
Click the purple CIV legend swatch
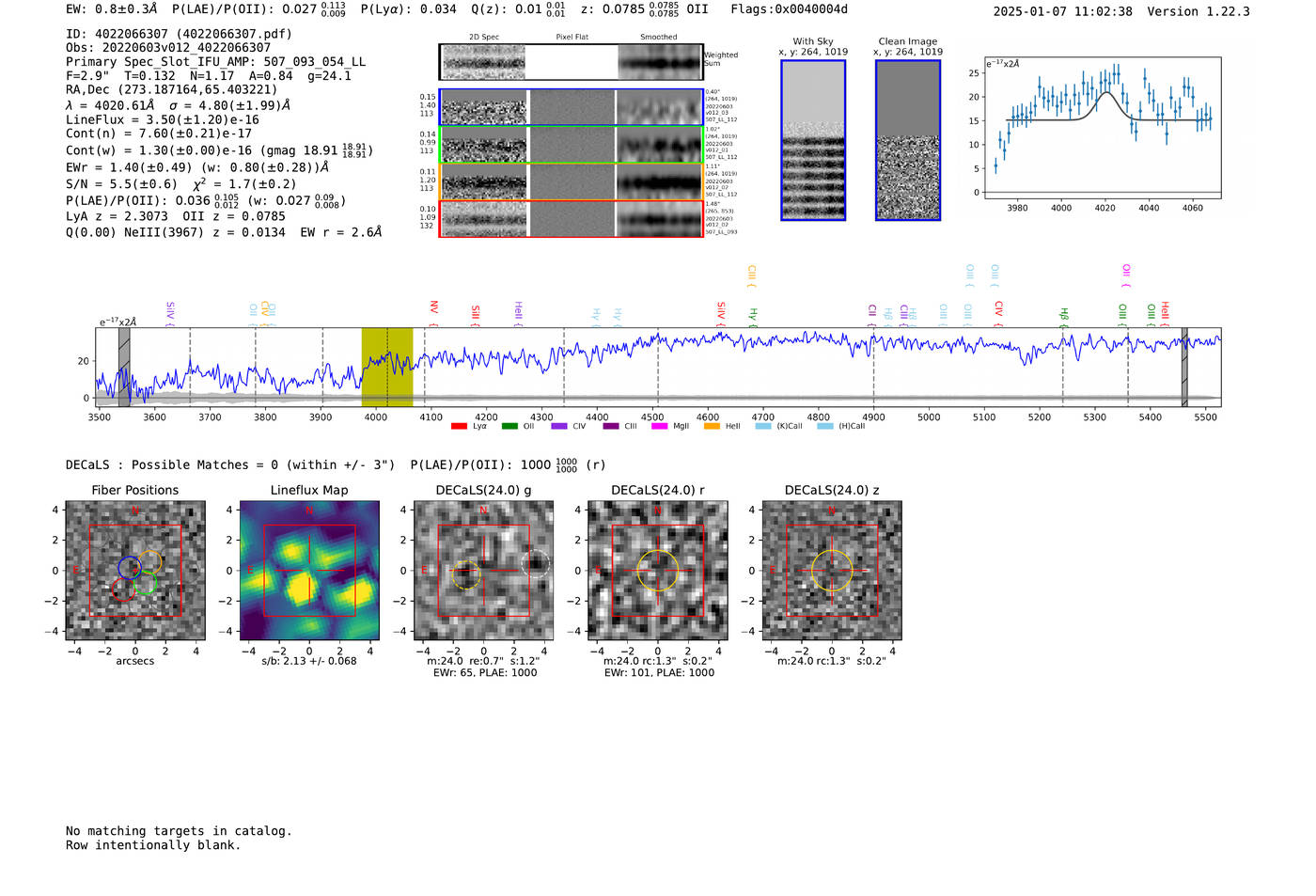(x=559, y=427)
